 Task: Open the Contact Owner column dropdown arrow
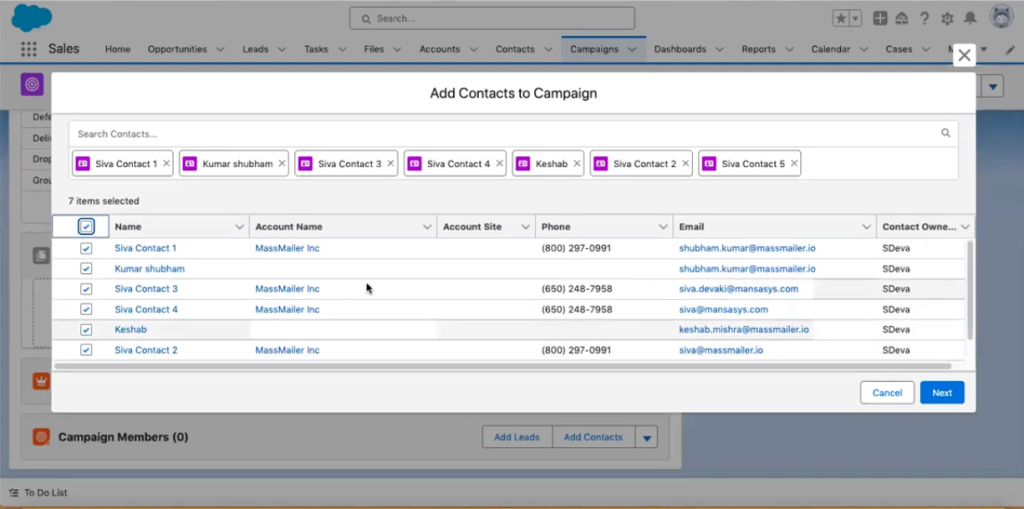click(965, 227)
